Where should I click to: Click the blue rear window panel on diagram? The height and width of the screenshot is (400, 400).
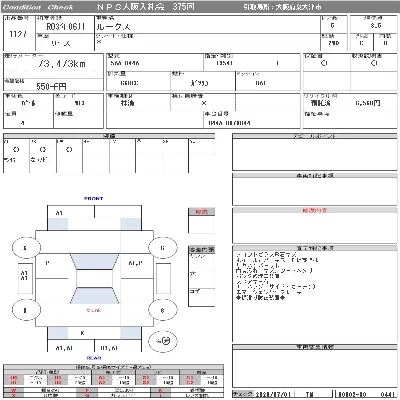tap(95, 295)
